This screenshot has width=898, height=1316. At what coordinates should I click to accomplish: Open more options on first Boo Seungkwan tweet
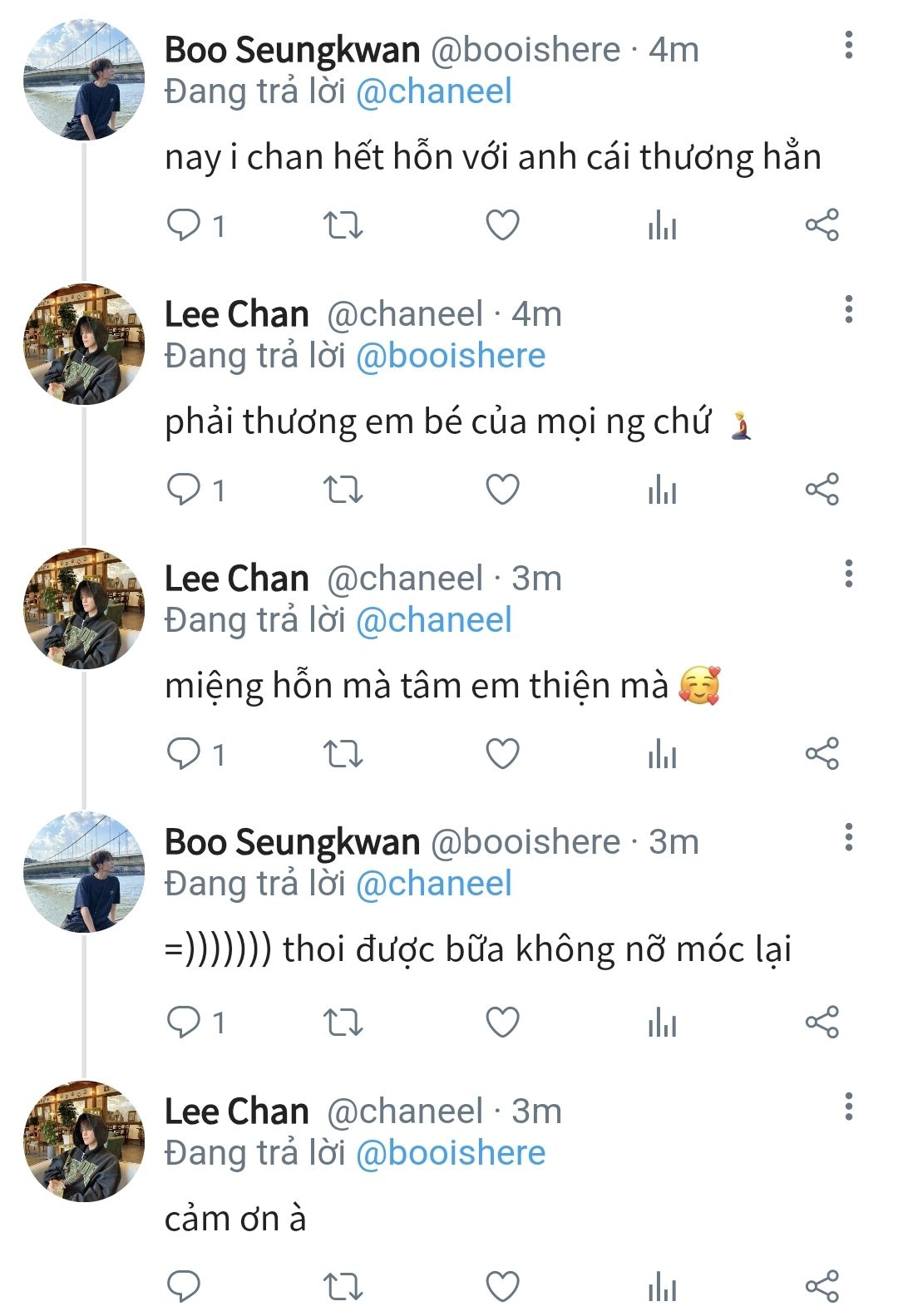[848, 46]
